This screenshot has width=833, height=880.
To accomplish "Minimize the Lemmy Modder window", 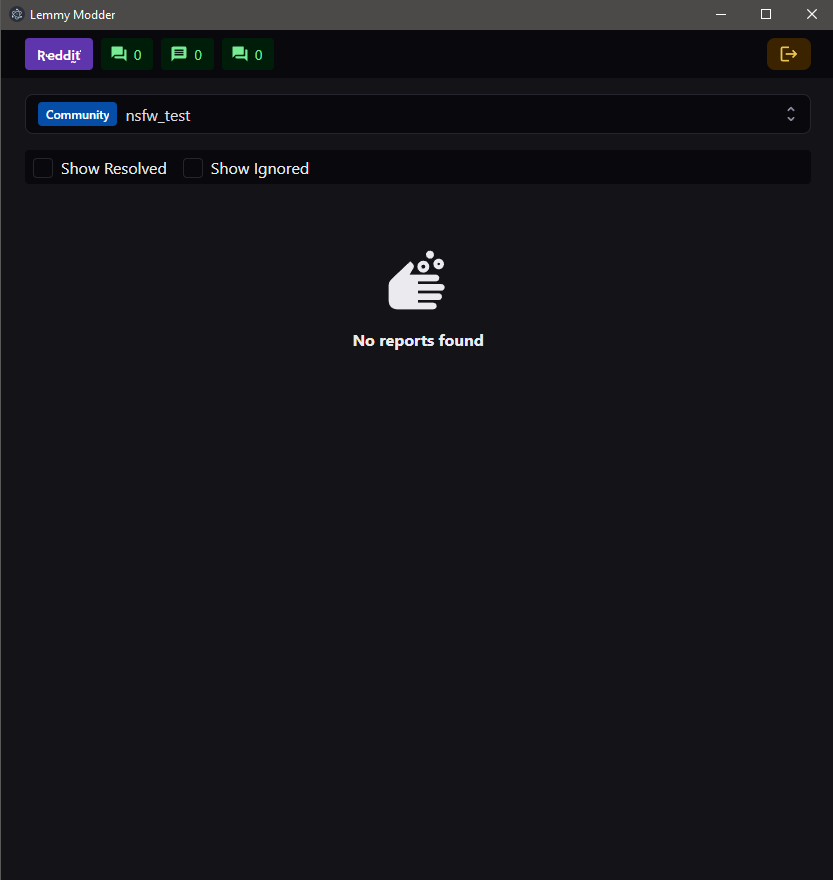I will point(721,15).
